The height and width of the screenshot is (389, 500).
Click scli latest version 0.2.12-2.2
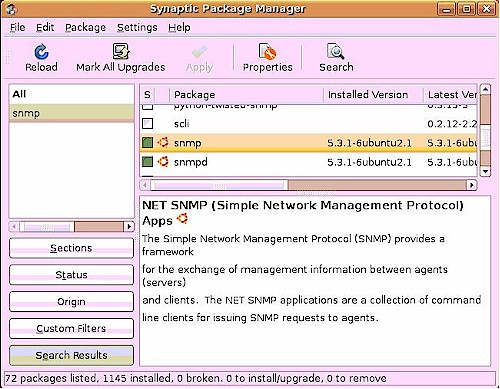coord(452,124)
